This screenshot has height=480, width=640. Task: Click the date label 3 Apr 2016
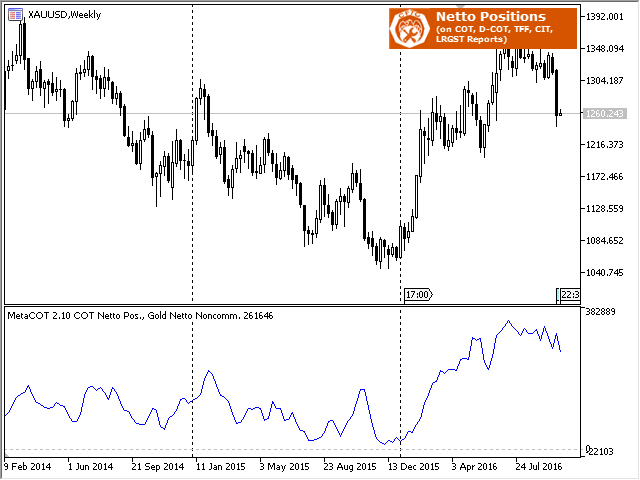point(474,467)
